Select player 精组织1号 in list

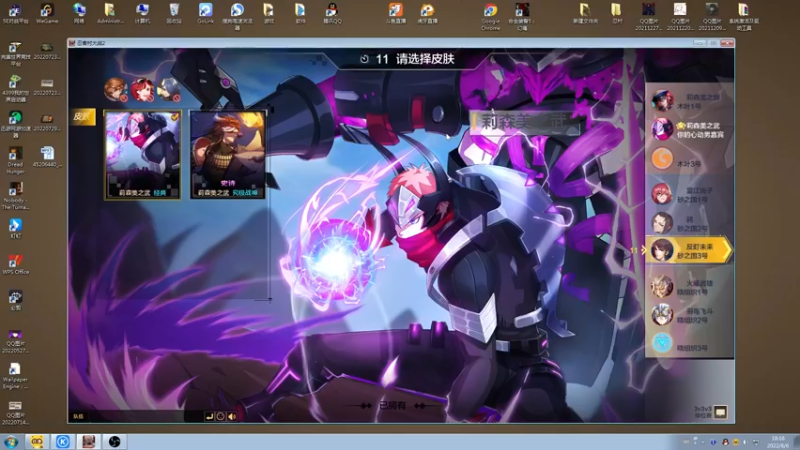click(x=689, y=287)
